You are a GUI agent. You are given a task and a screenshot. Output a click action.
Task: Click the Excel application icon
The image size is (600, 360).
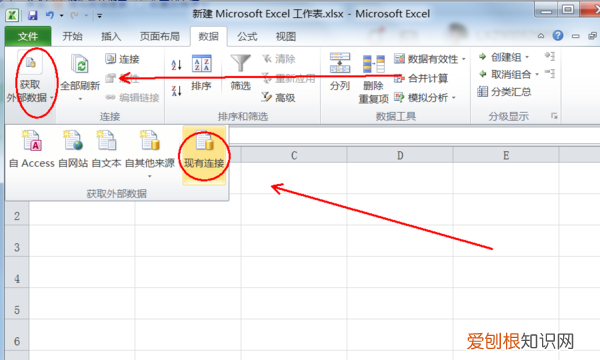tap(12, 15)
